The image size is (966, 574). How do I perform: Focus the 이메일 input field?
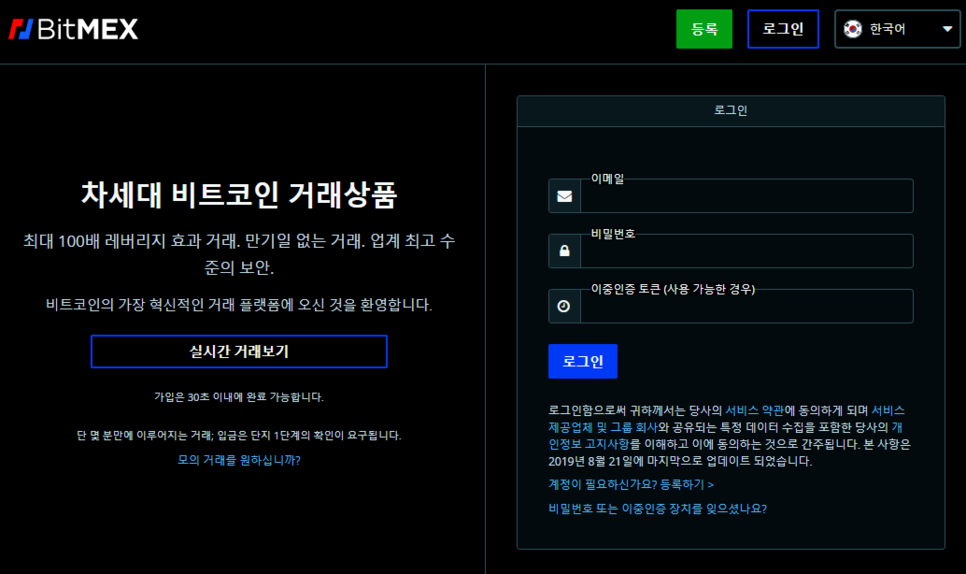[x=747, y=196]
